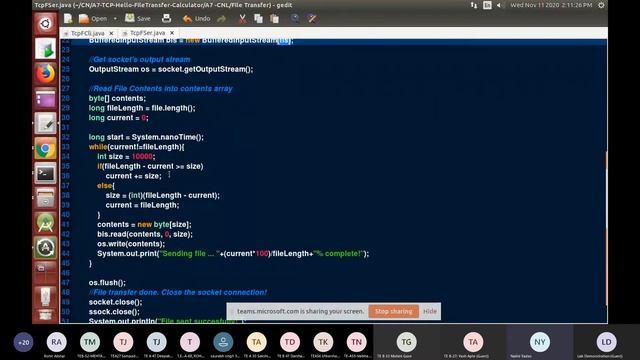Image resolution: width=640 pixels, height=360 pixels.
Task: Show the +20 additional participants
Action: tap(23, 342)
